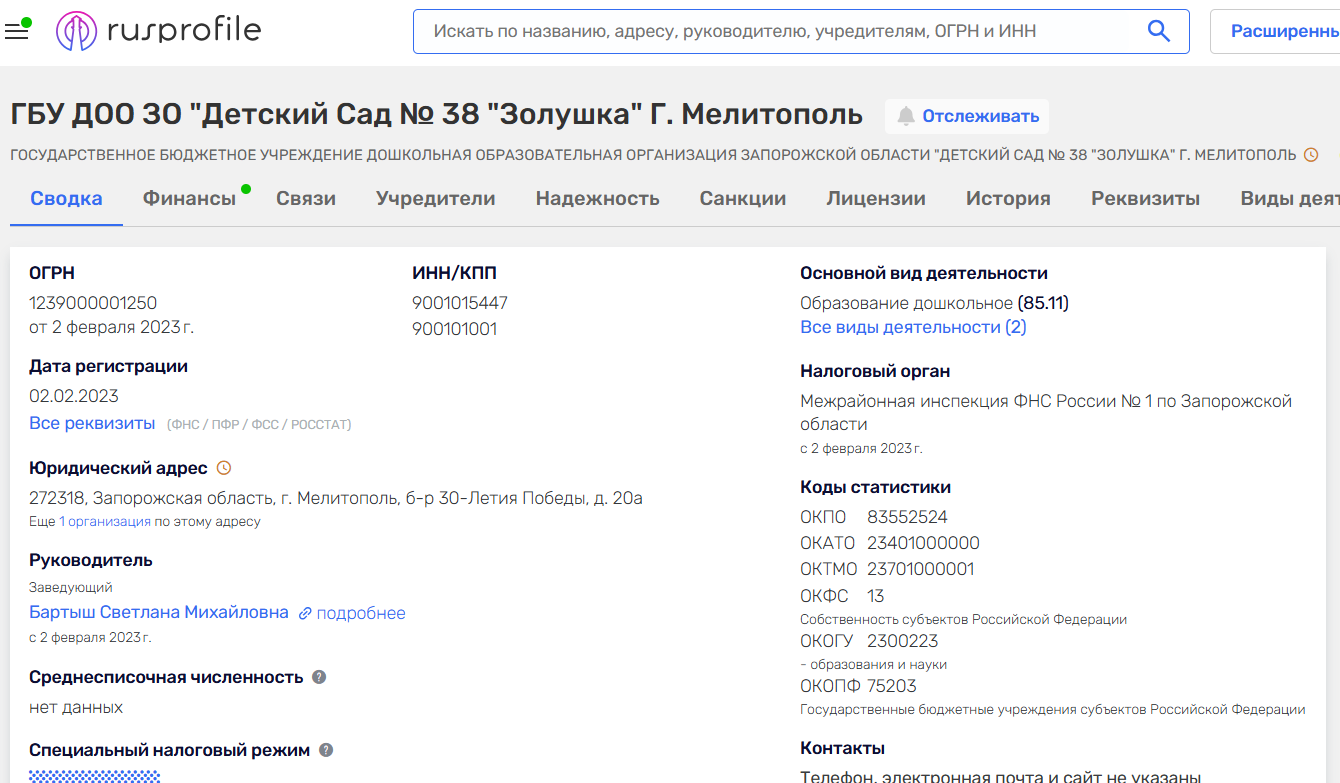Click the bell Отслеживать button
The width and height of the screenshot is (1340, 783).
tap(967, 116)
